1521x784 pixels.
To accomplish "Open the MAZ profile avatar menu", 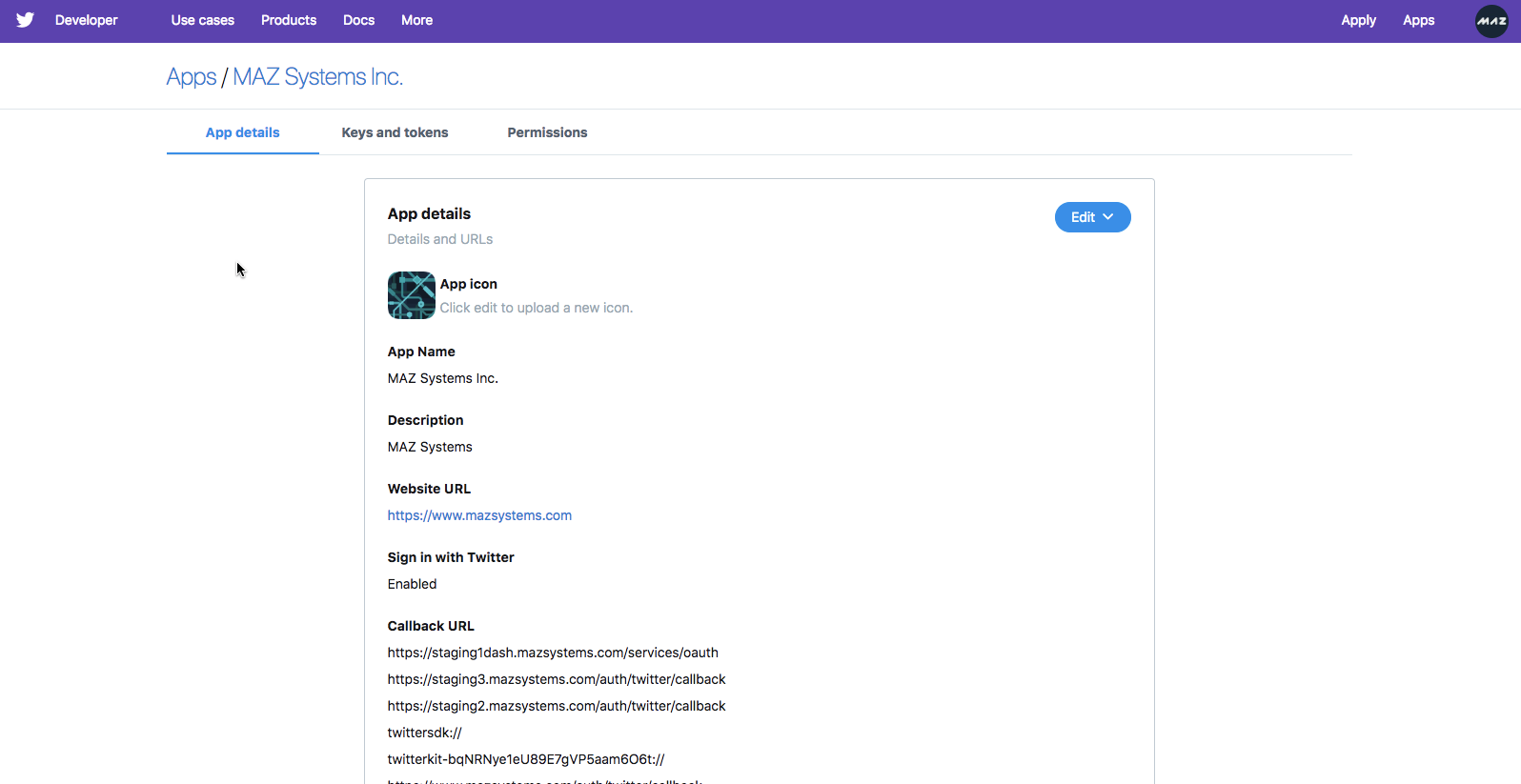I will click(x=1491, y=21).
